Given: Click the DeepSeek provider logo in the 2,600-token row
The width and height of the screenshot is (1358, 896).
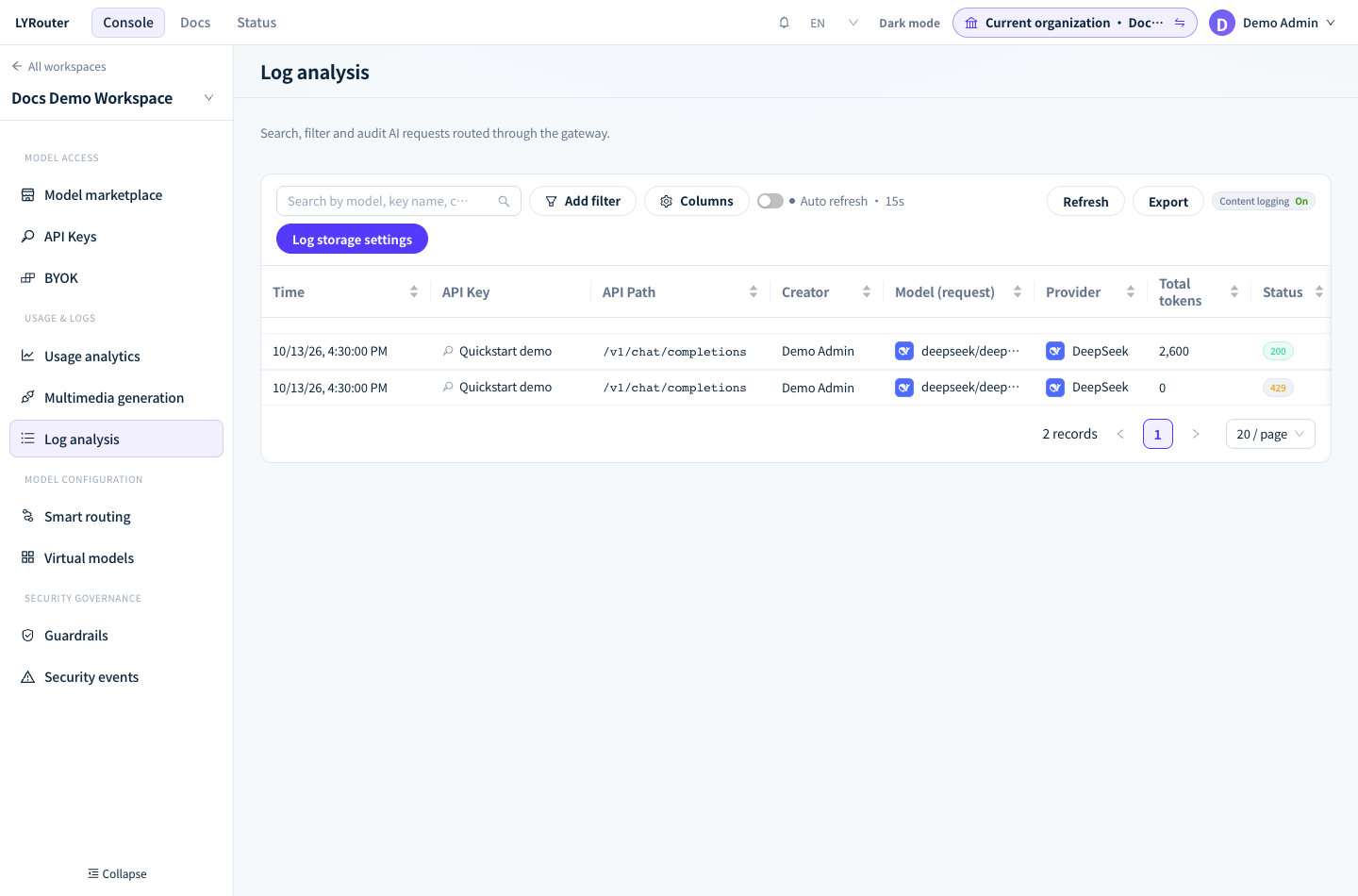Looking at the screenshot, I should click(x=1055, y=351).
